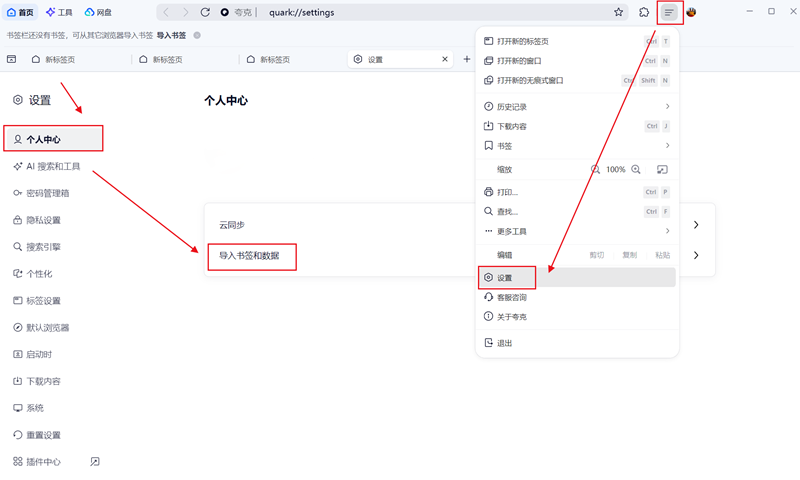
Task: Click the extensions puzzle icon
Action: click(x=644, y=12)
